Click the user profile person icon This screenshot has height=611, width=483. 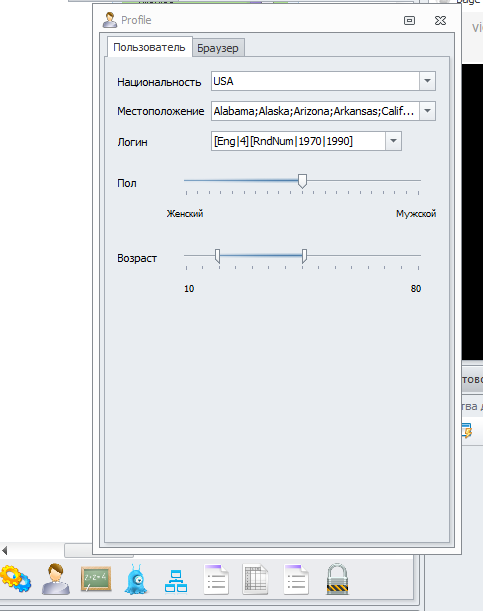pyautogui.click(x=56, y=579)
